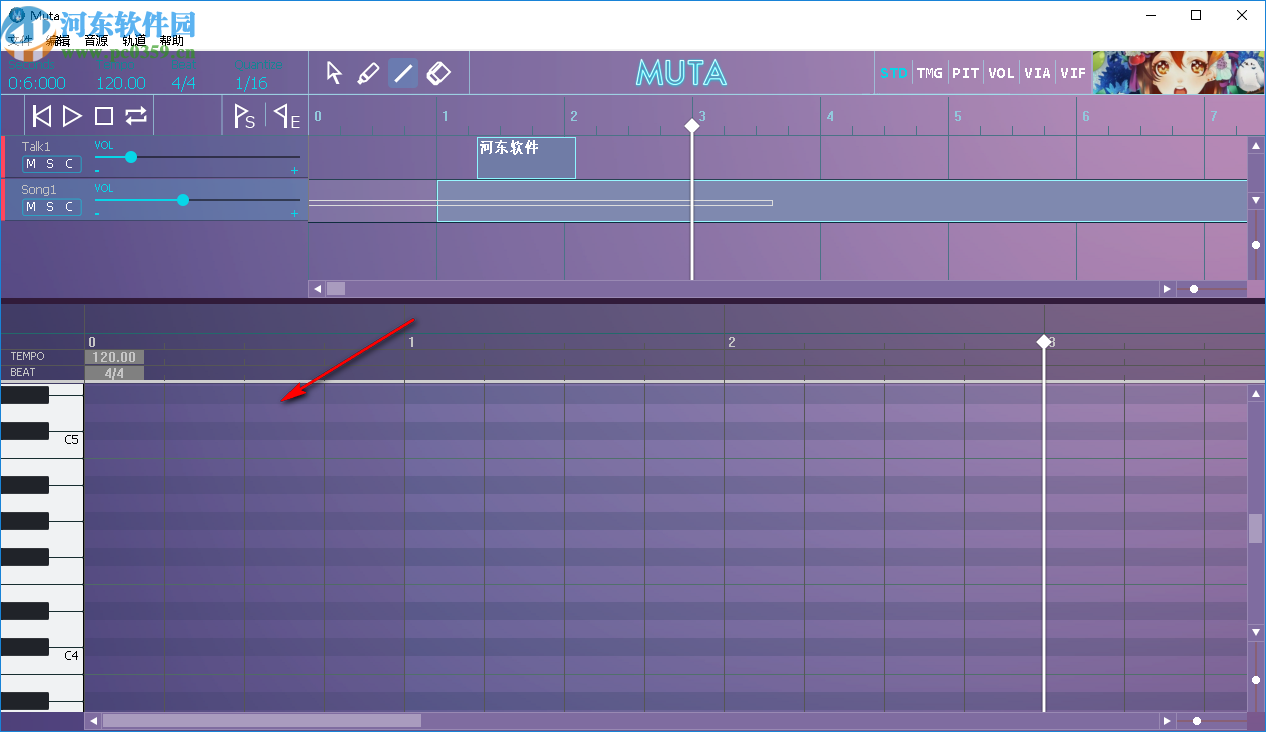Click the rewind-to-start playback icon
This screenshot has width=1266, height=732.
tap(40, 115)
